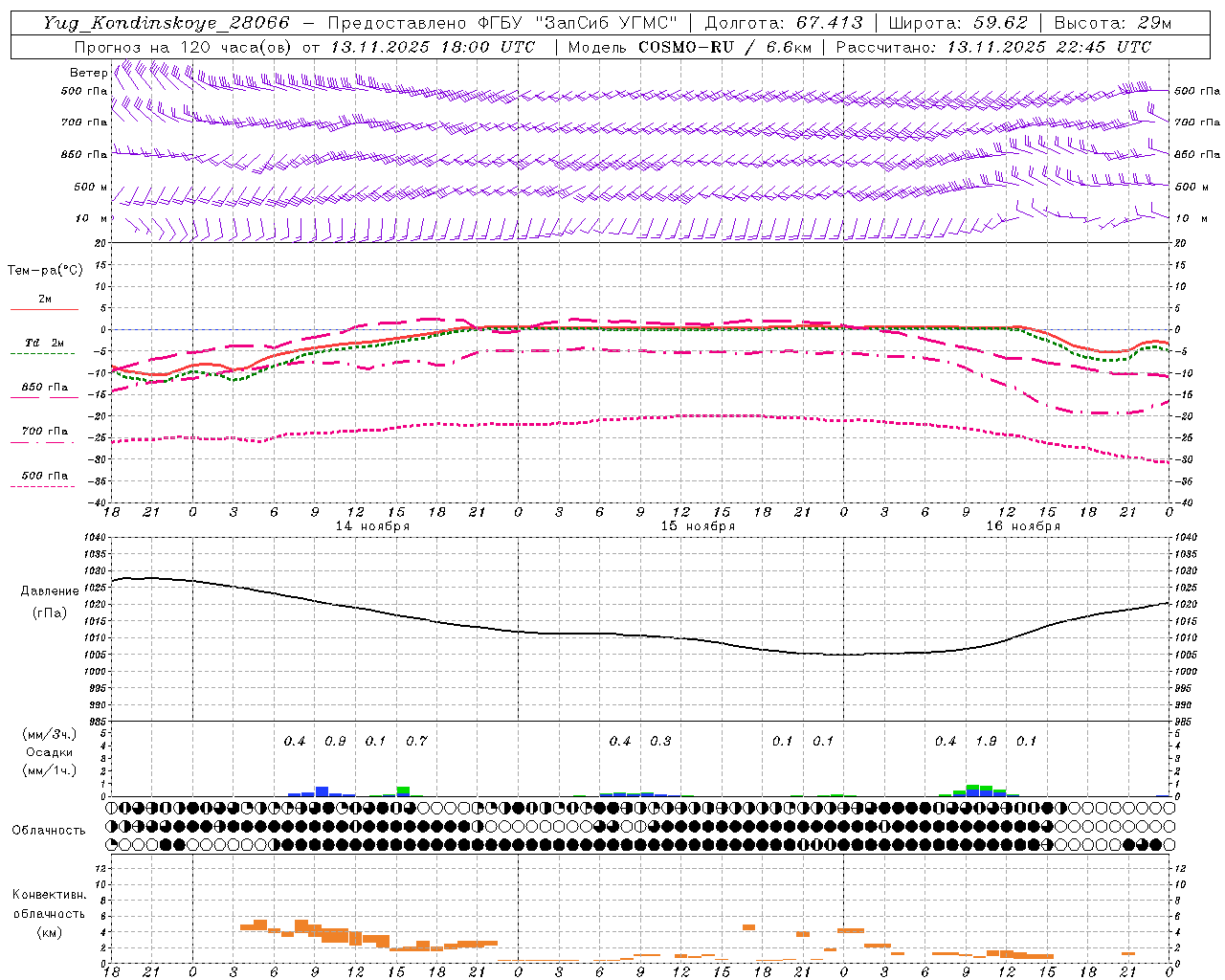Click the station title Yug_Kondinskoye_28066
1225x980 pixels.
click(167, 23)
